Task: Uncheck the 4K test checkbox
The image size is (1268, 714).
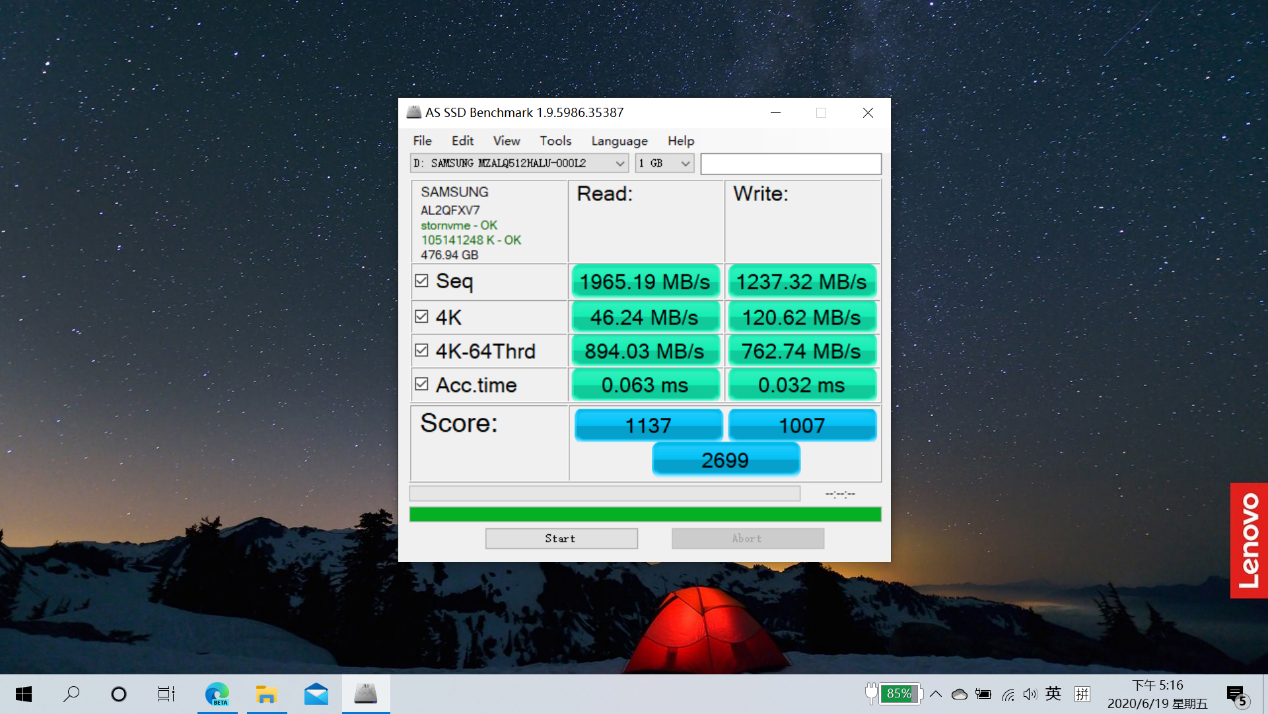Action: click(422, 317)
